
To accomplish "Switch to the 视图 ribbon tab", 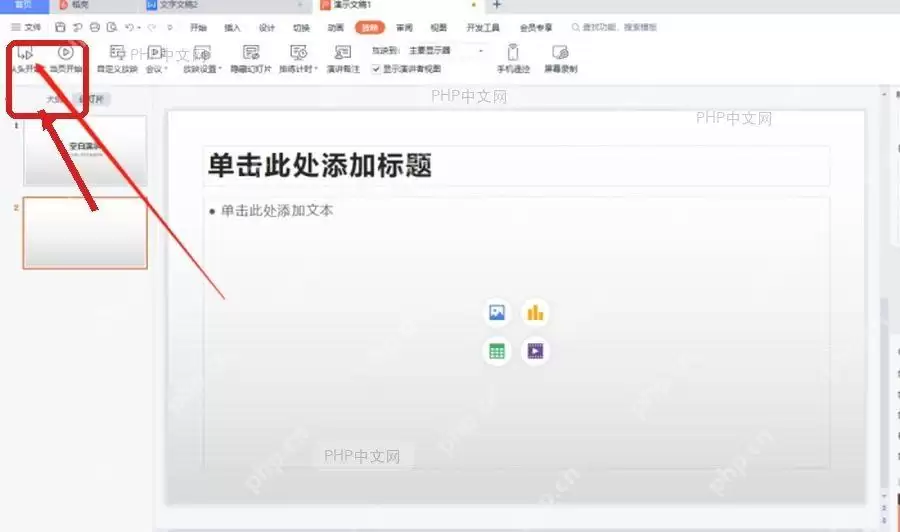I will tap(439, 28).
